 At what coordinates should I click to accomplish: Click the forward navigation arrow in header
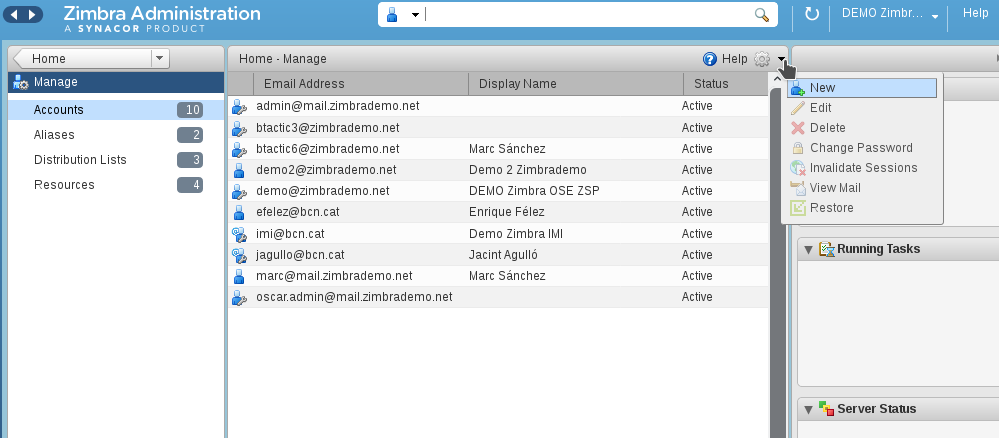point(32,14)
